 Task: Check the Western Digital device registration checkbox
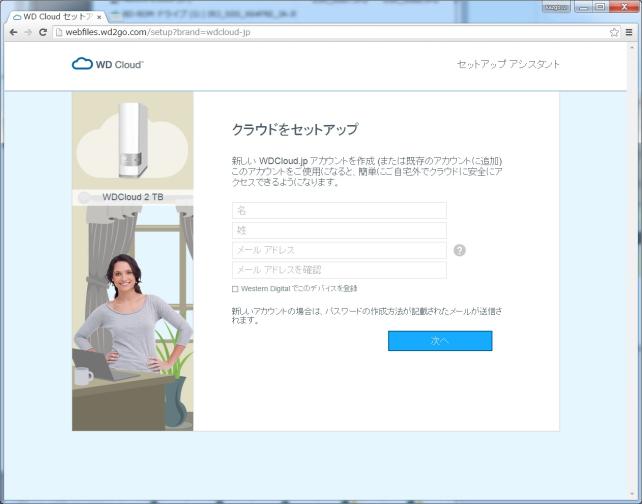(x=235, y=289)
